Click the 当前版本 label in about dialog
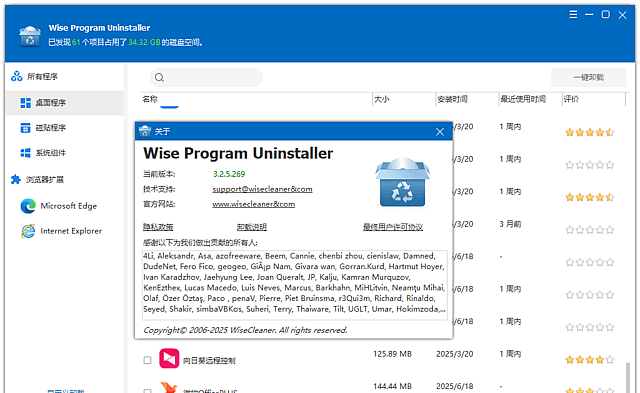 (x=159, y=174)
